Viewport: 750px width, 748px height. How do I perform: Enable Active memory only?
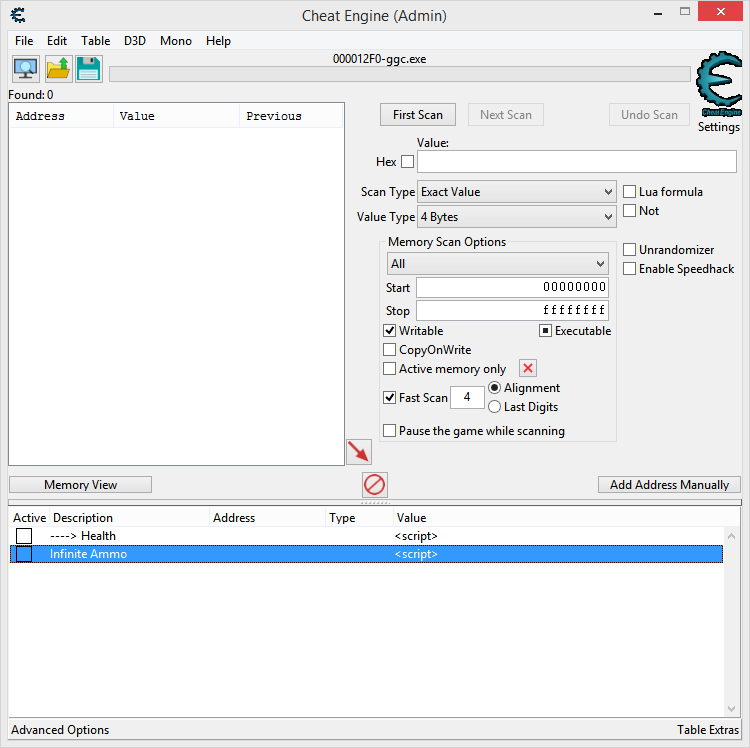[x=390, y=369]
